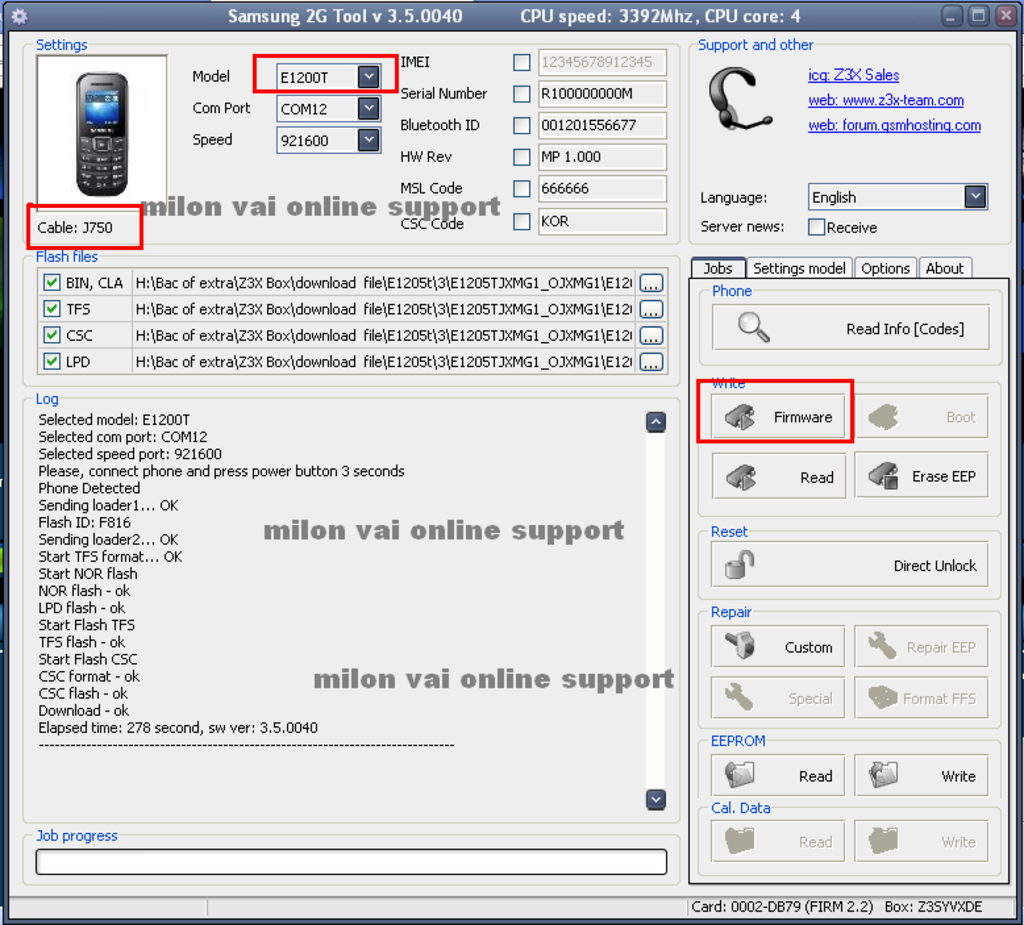Browse for the BIN, CLA flash file
This screenshot has width=1024, height=925.
click(x=651, y=283)
